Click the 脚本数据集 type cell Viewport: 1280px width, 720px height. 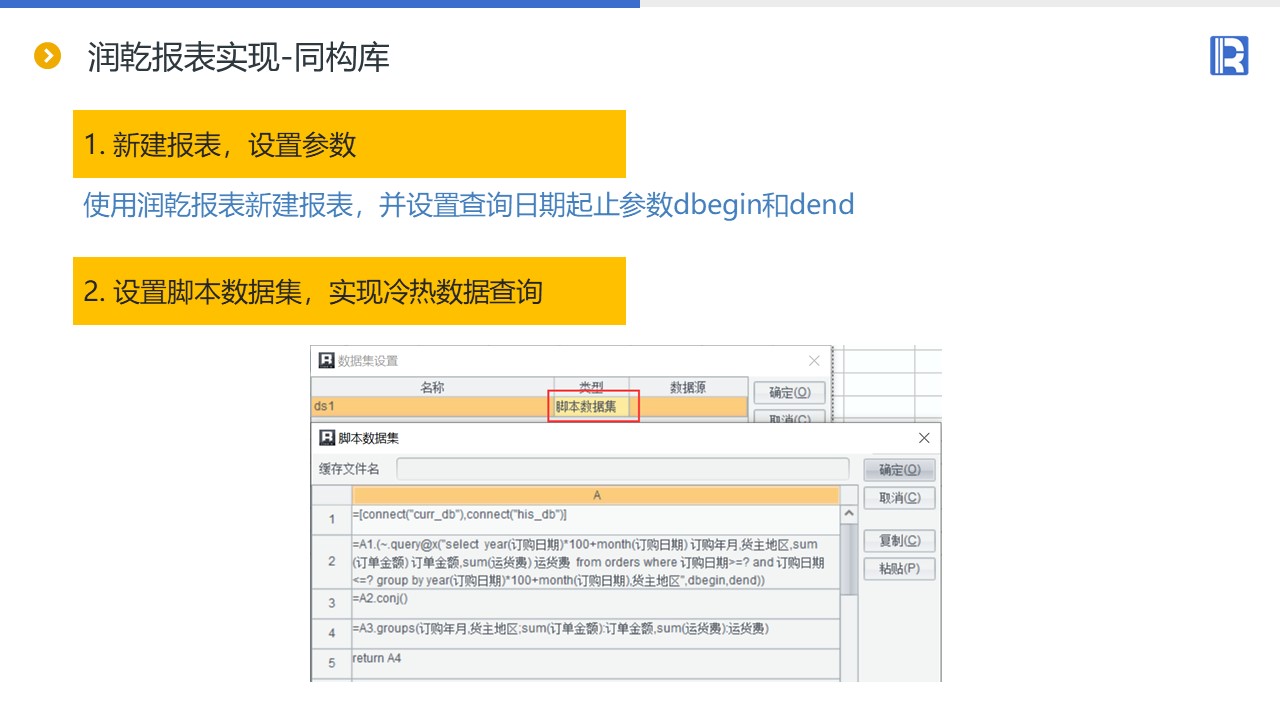592,406
